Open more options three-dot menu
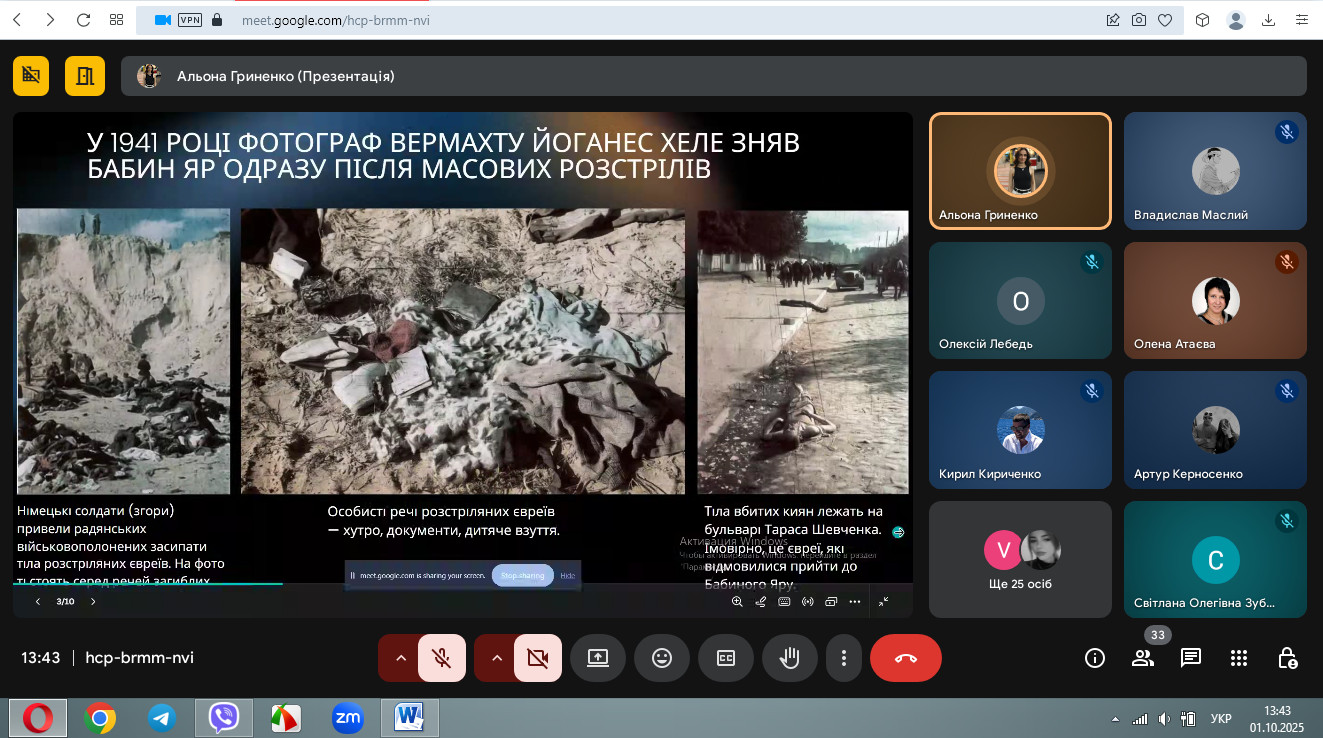The height and width of the screenshot is (738, 1323). (x=844, y=658)
